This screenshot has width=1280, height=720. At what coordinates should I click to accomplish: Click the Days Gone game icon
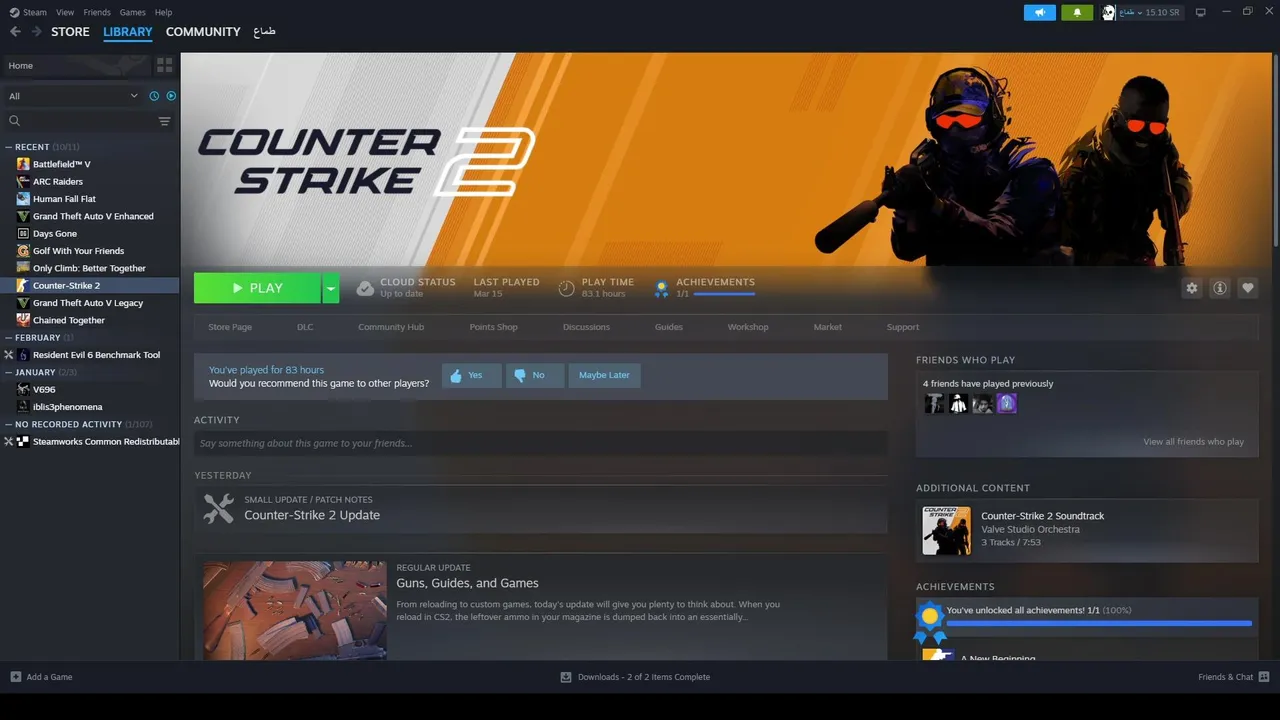[24, 233]
